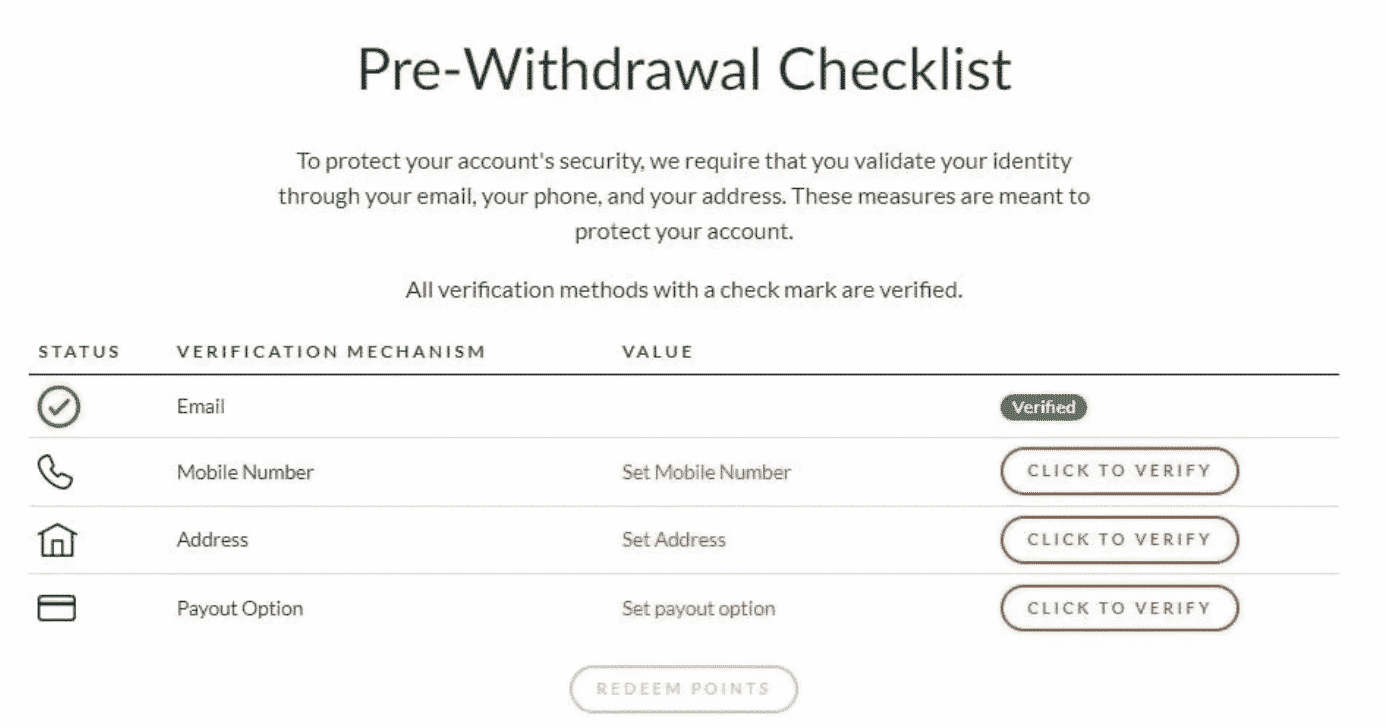The height and width of the screenshot is (728, 1386).
Task: Verify the Mobile Number with Click to Verify
Action: coord(1119,471)
